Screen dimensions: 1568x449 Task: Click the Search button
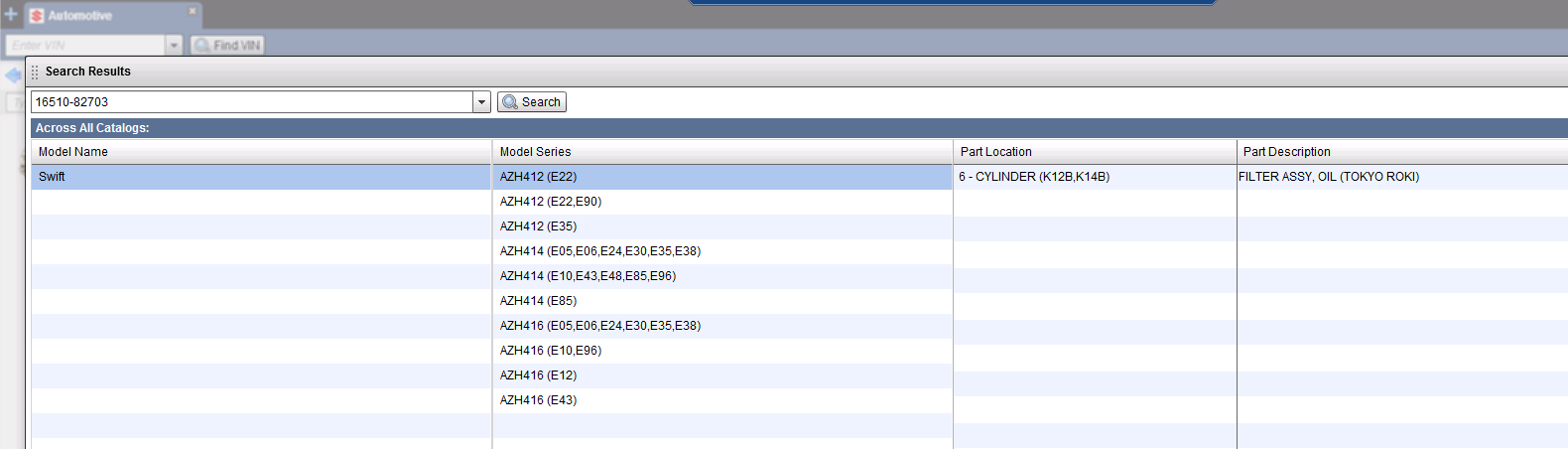pyautogui.click(x=532, y=102)
